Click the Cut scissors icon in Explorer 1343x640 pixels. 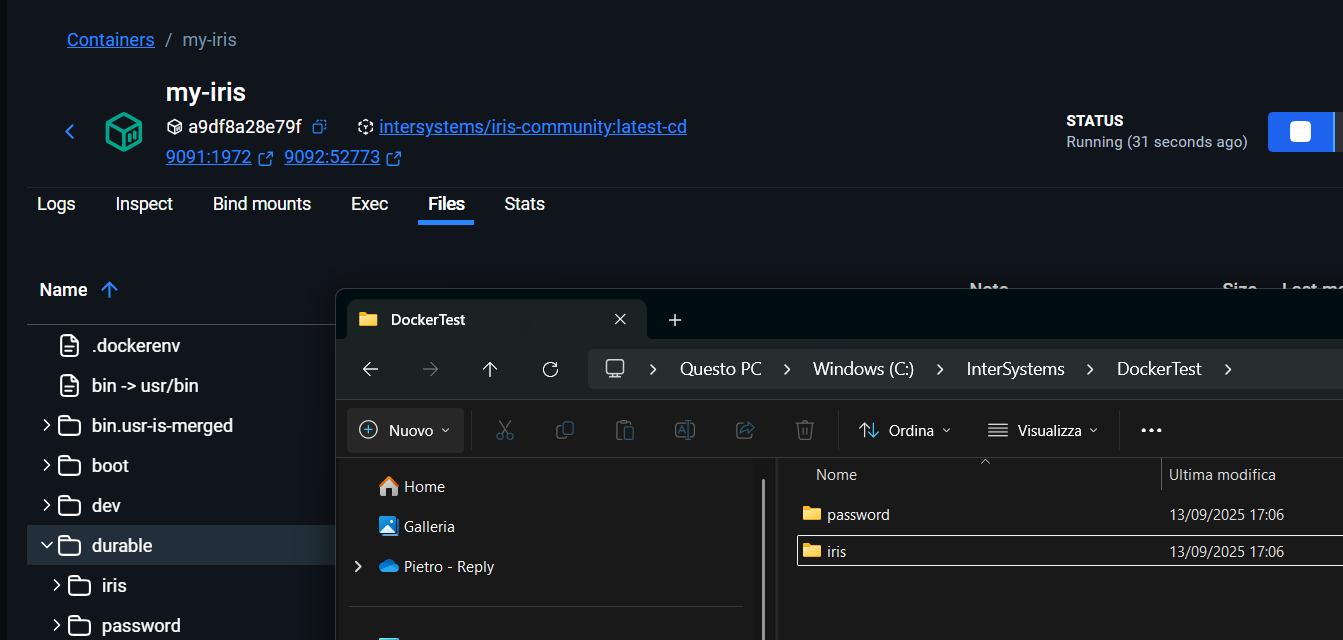point(504,430)
